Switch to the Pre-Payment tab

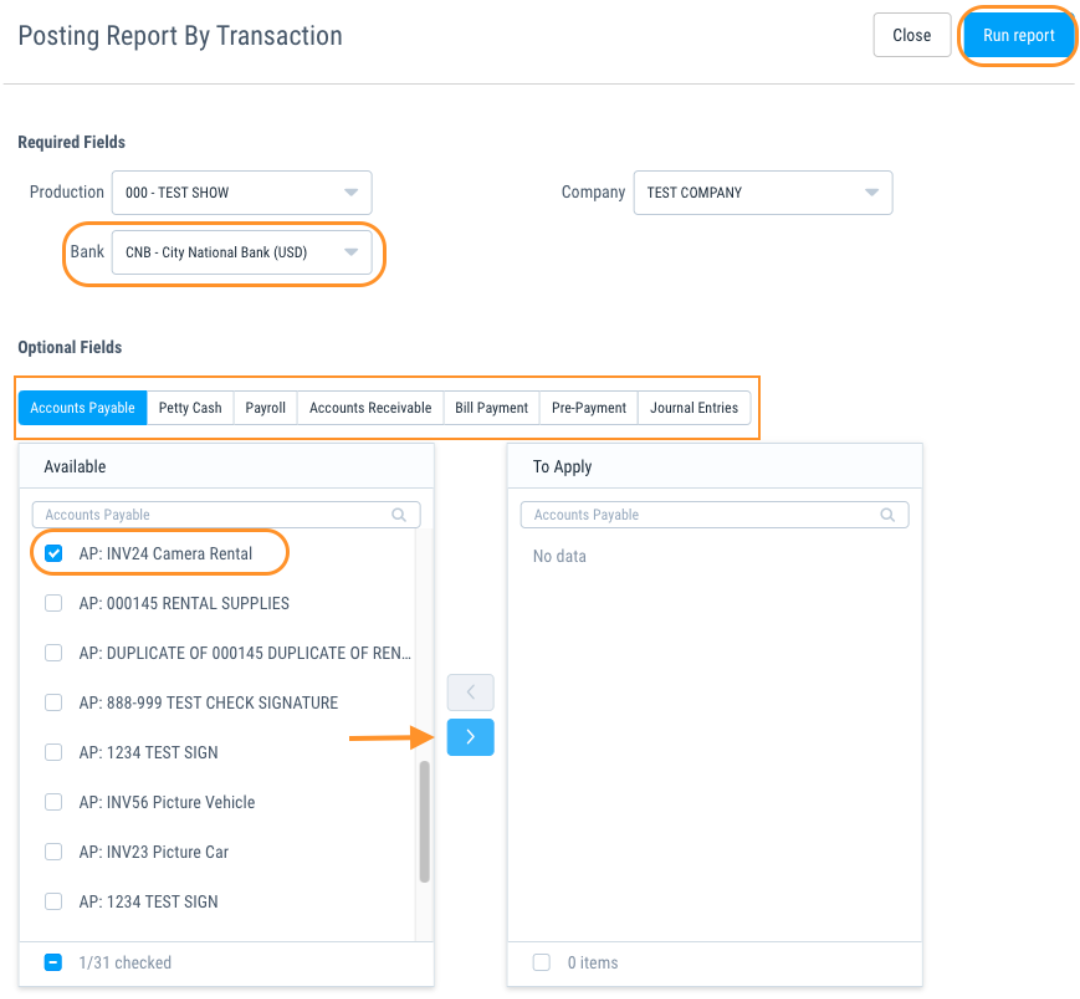tap(589, 408)
